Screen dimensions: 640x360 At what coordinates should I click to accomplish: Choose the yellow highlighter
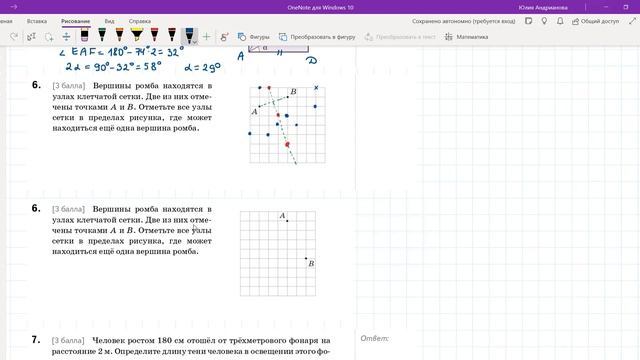point(137,36)
